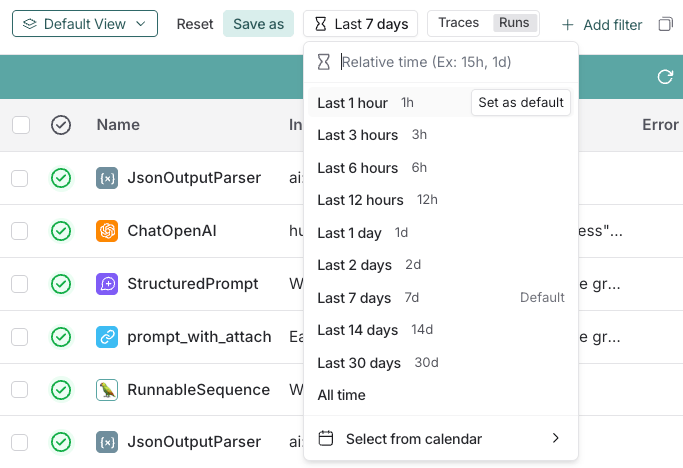Click the prompt_with_attach blue link icon
This screenshot has height=468, width=683.
point(107,337)
